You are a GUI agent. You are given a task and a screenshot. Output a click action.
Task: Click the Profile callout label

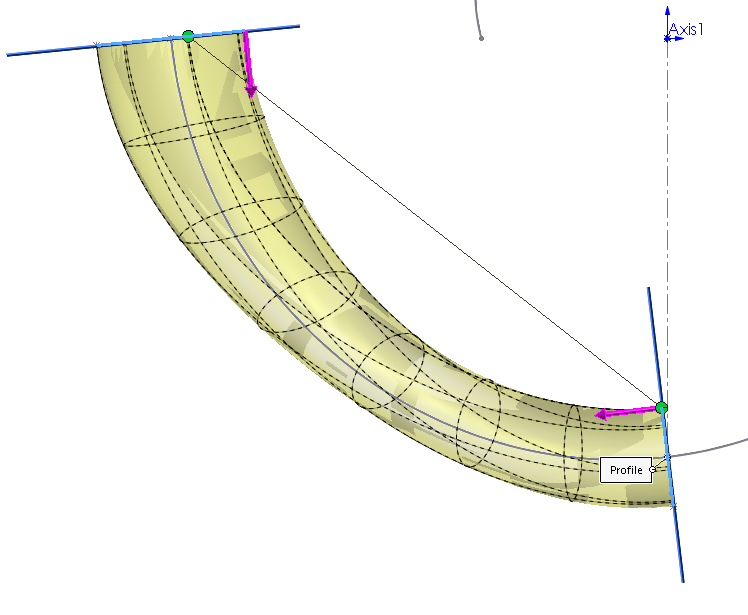pos(625,470)
